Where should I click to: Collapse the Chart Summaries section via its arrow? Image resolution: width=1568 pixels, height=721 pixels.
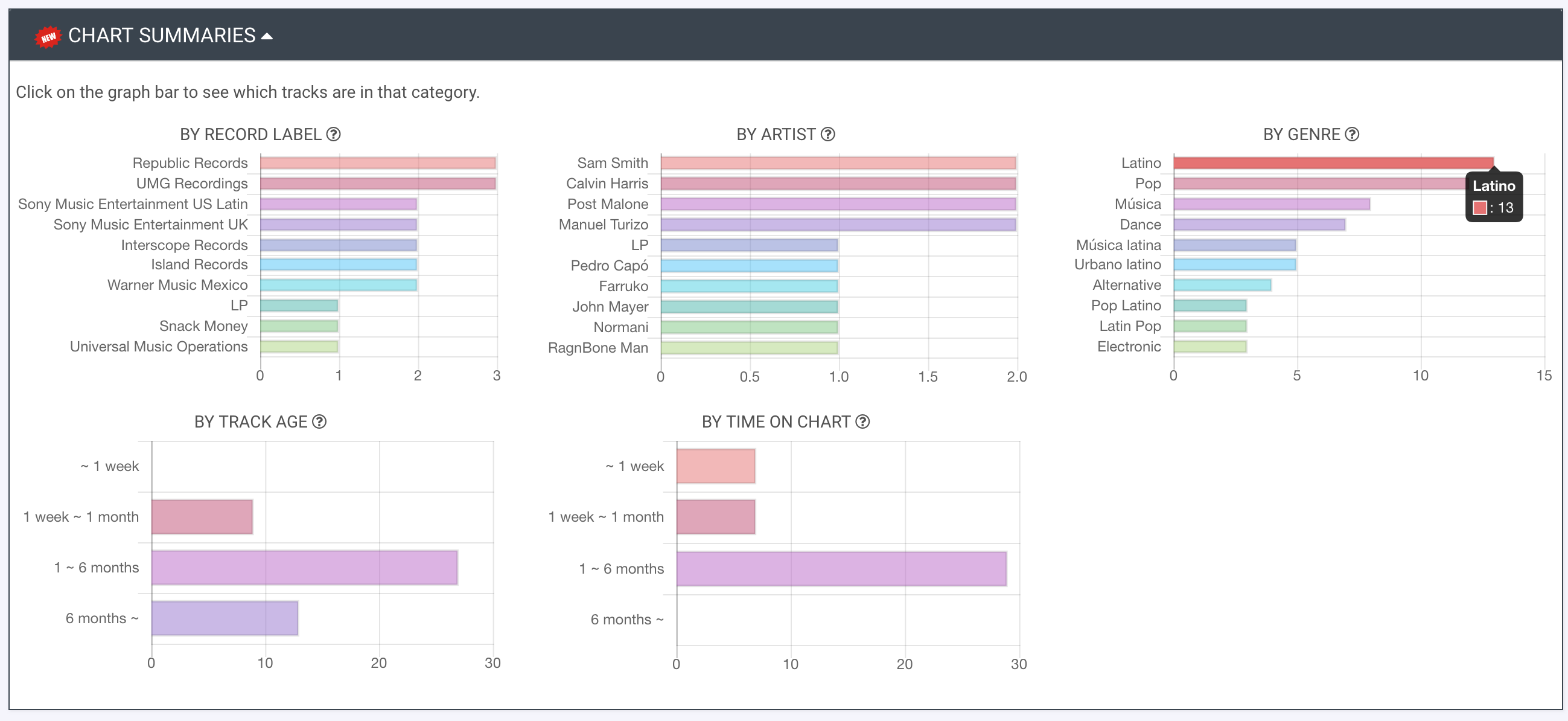click(267, 37)
